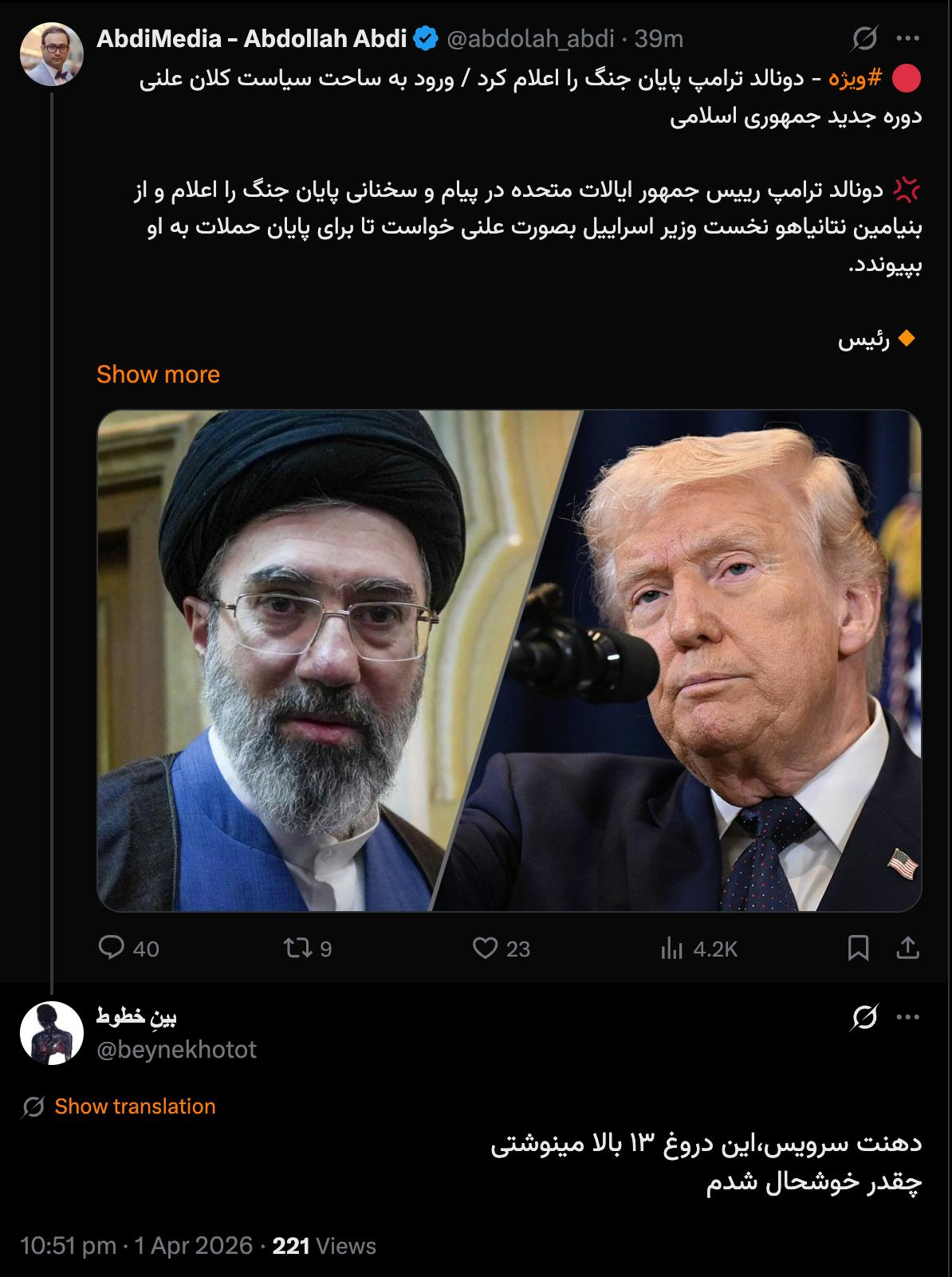952x1277 pixels.
Task: Open AbdiMedia profile avatar
Action: click(51, 54)
